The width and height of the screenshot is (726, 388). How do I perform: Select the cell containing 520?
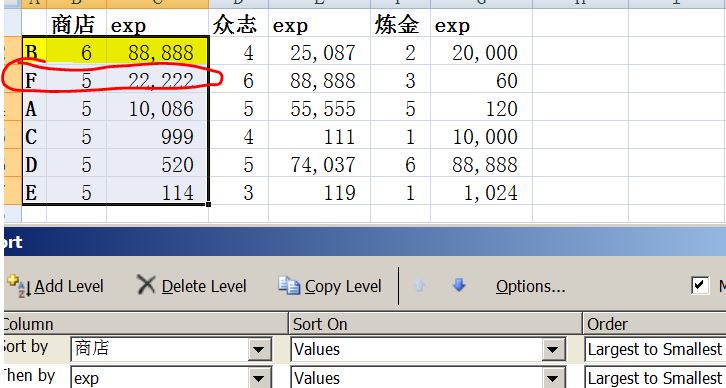(x=157, y=163)
